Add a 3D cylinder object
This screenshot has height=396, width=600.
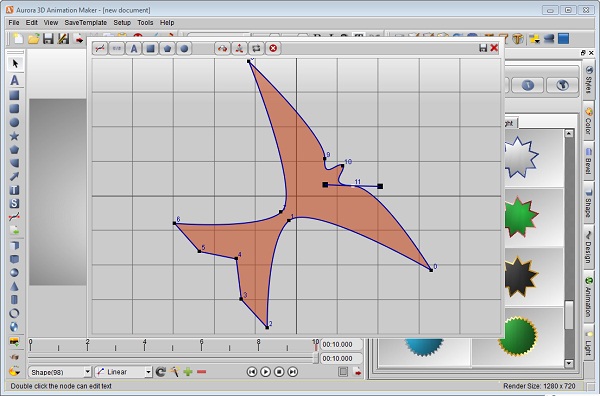coord(14,300)
